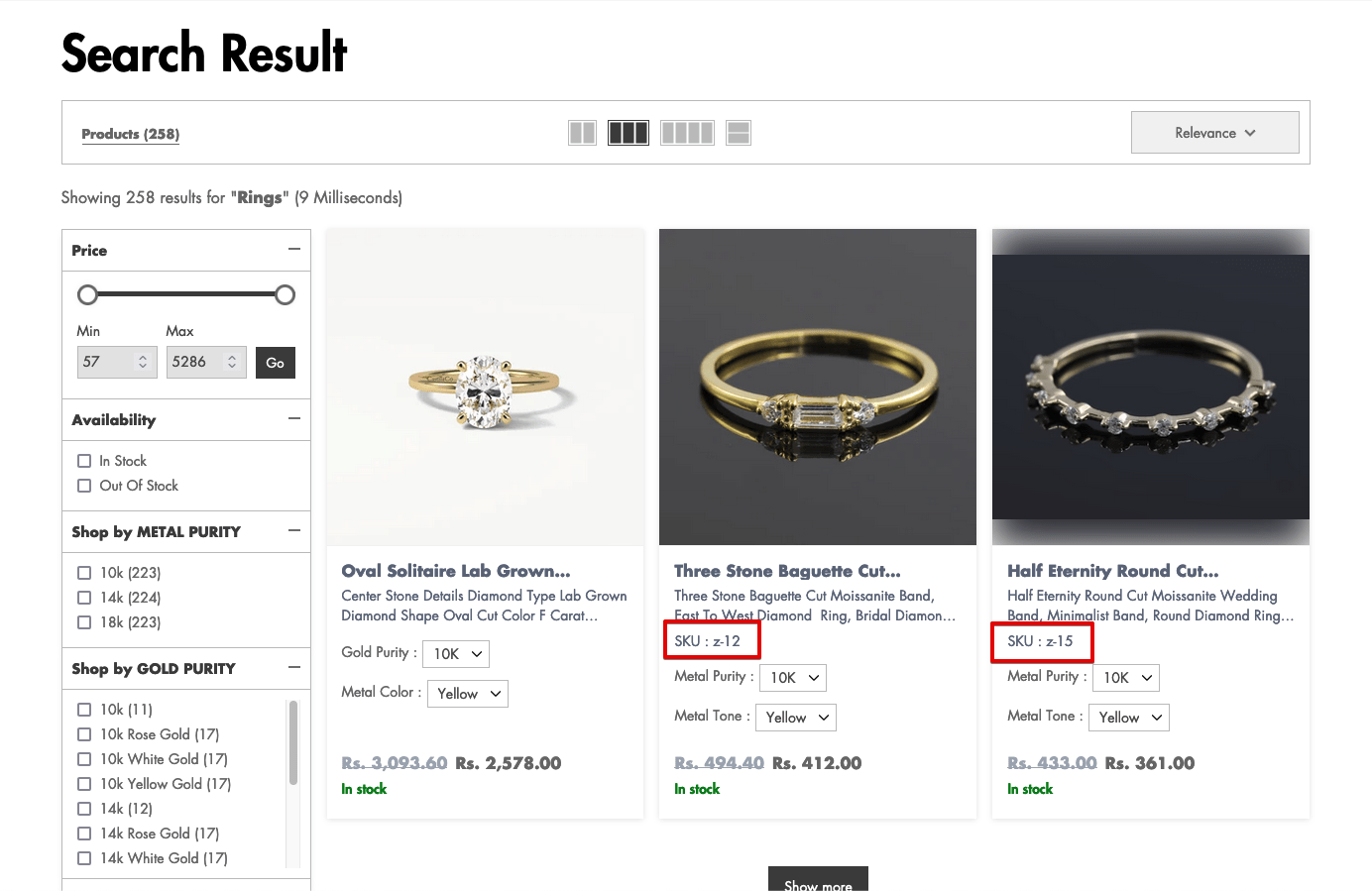
Task: Open the Relevance sort dropdown
Action: tap(1214, 133)
